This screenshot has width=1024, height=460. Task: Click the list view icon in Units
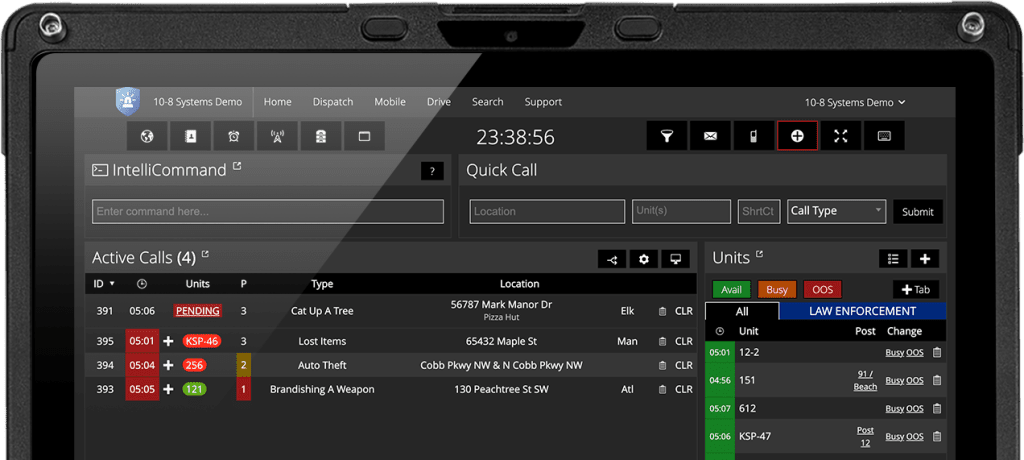pyautogui.click(x=893, y=259)
